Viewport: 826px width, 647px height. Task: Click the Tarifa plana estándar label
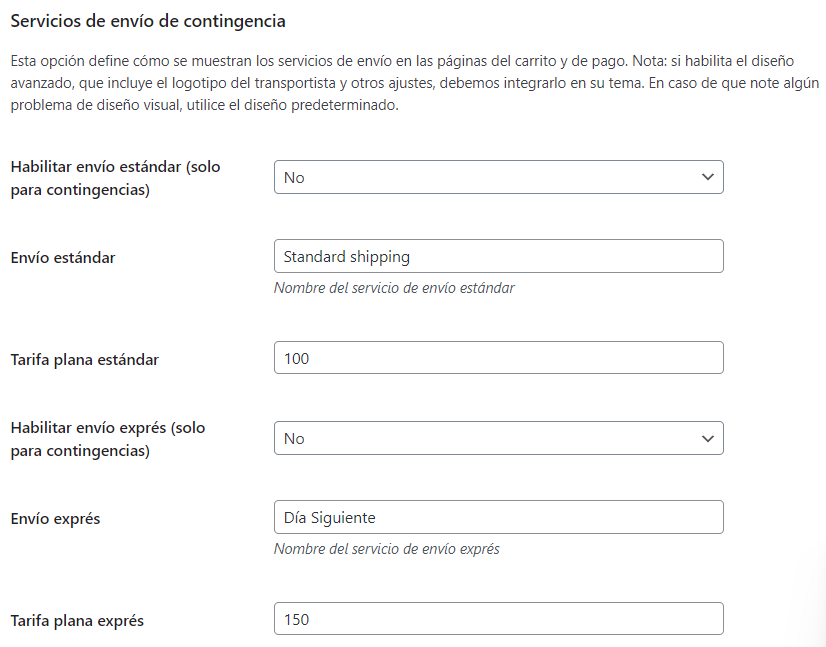coord(84,359)
